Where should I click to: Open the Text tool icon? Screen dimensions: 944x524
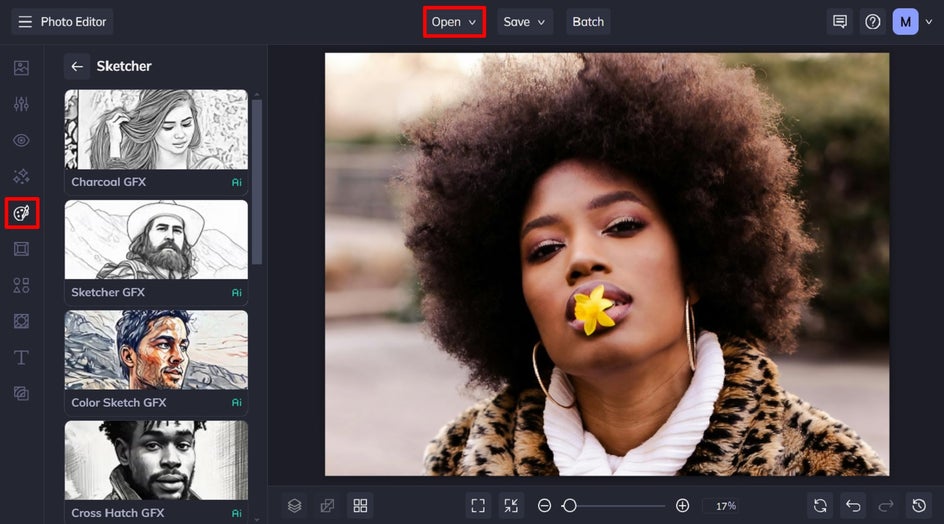[21, 358]
